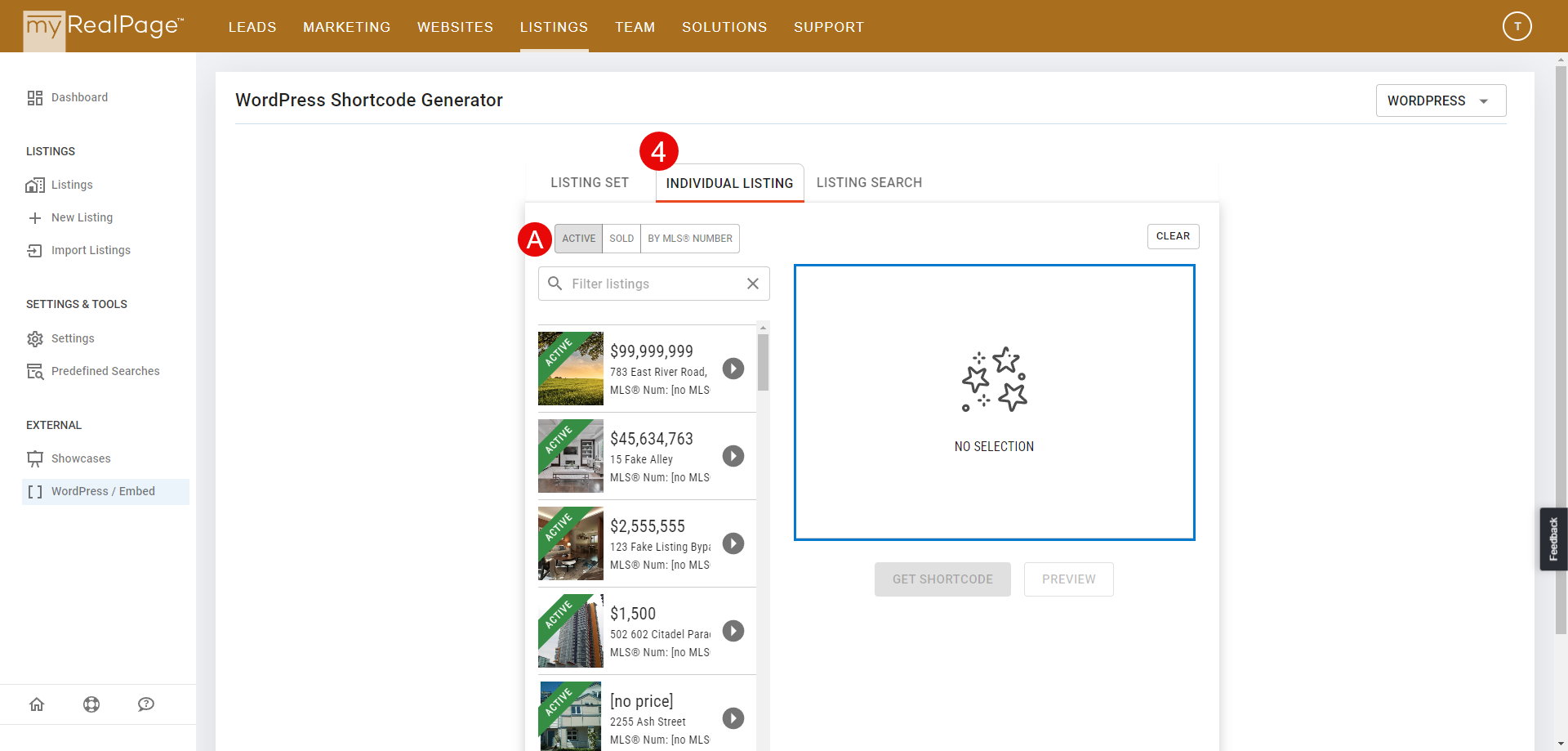Click the Predefined Searches icon

point(35,372)
